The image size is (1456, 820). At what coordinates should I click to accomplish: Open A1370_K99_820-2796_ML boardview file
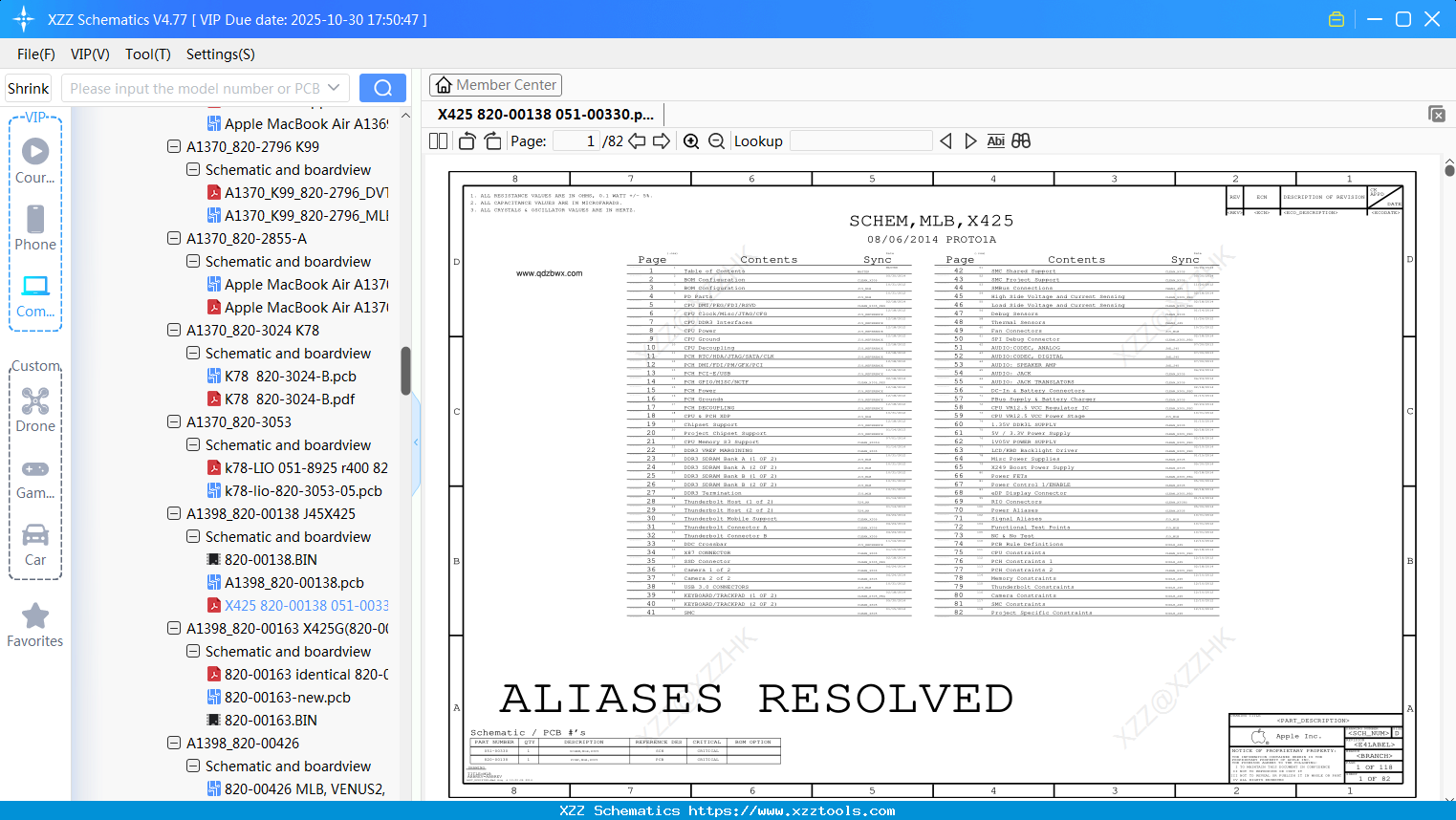pyautogui.click(x=297, y=216)
